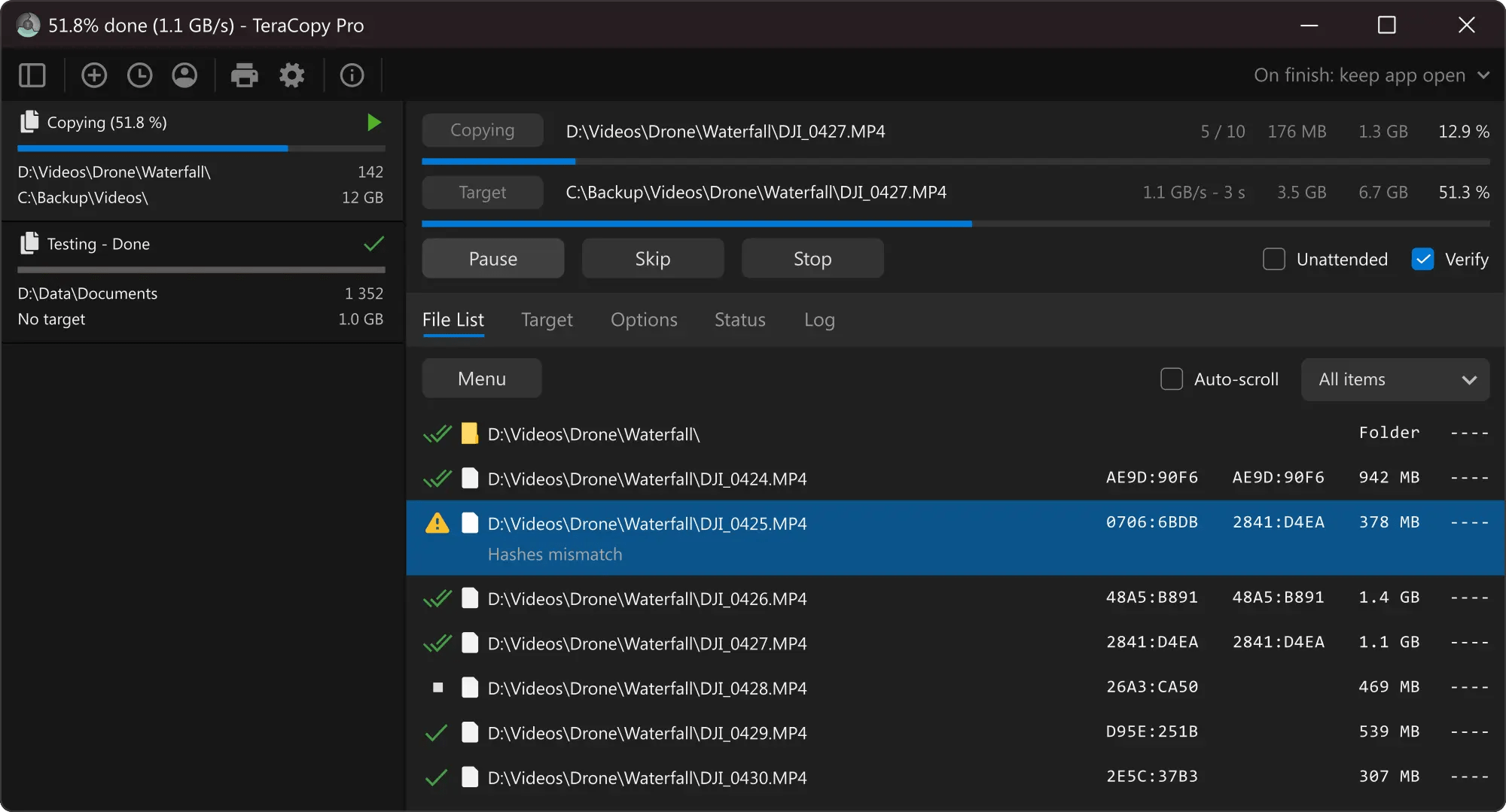Show application info

coord(351,75)
